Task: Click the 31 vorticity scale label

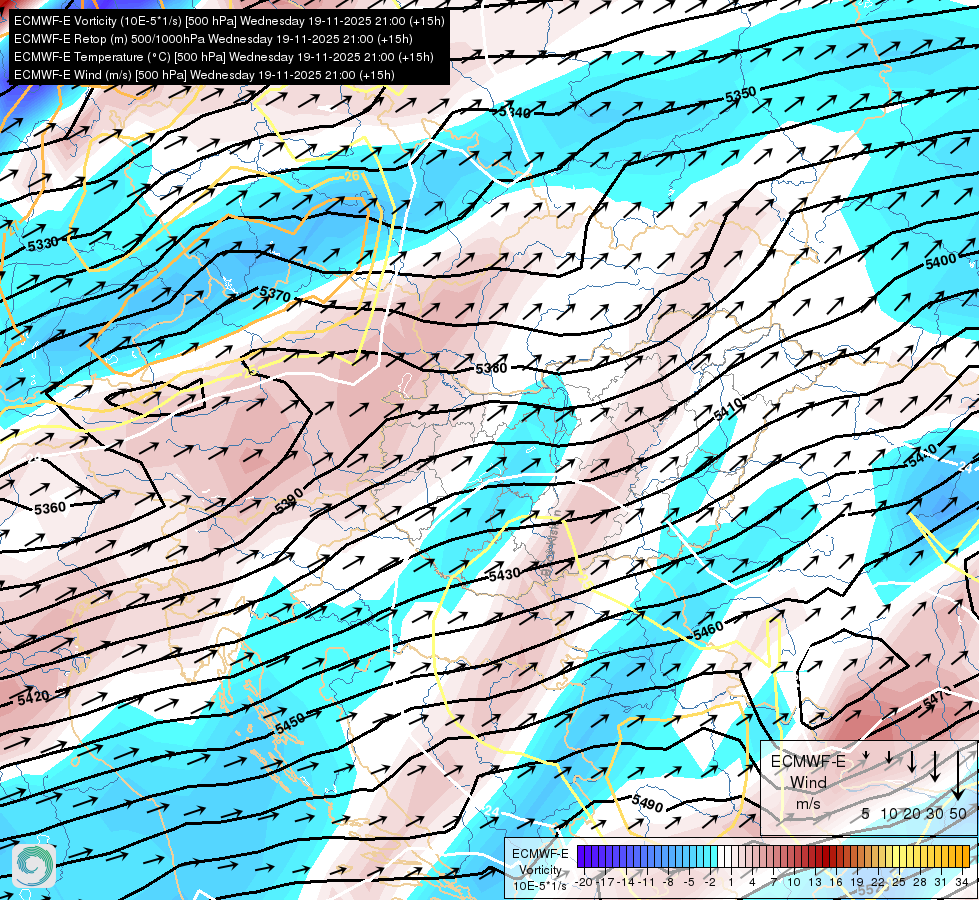Action: click(941, 882)
